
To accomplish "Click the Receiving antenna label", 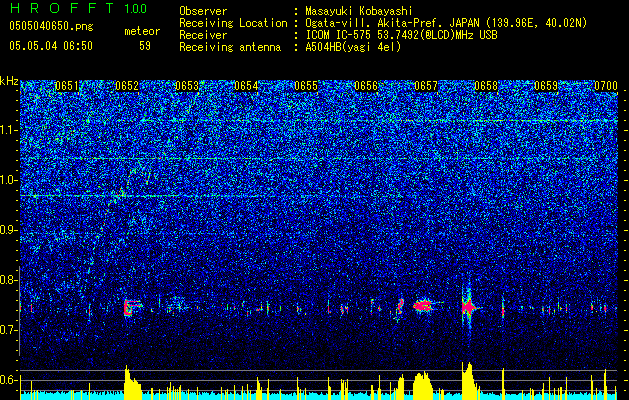I will (230, 47).
